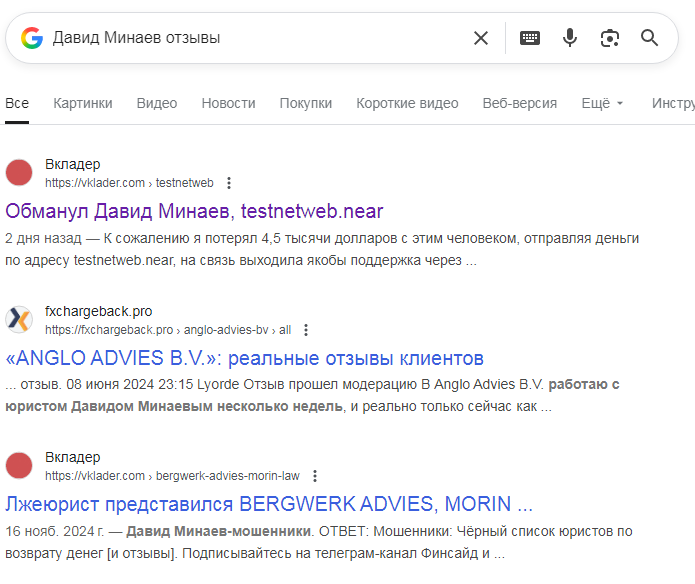Open the Веб-версия tab
Screen dimensions: 695x584
(x=520, y=103)
